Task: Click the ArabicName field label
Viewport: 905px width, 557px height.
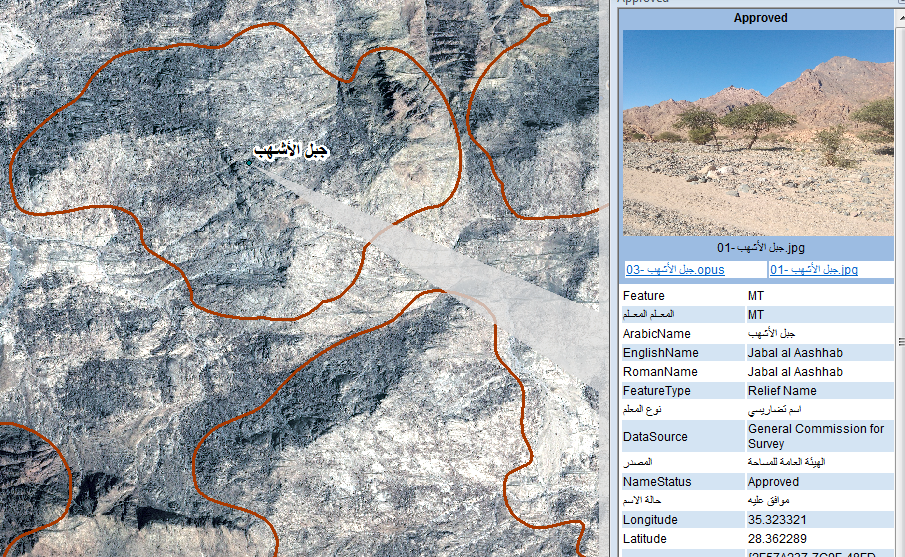Action: pyautogui.click(x=656, y=334)
